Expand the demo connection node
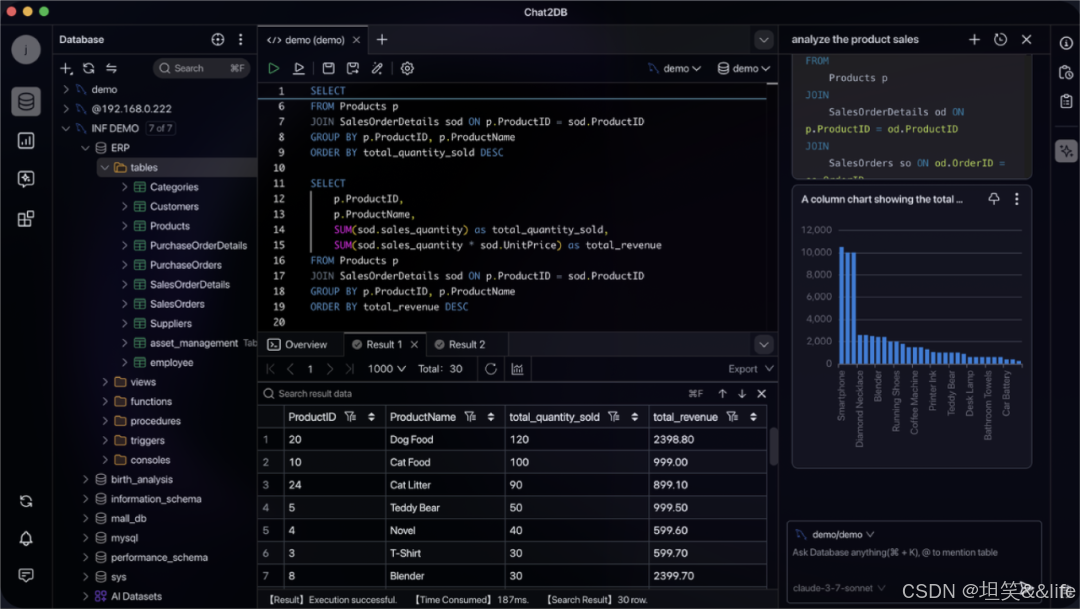The image size is (1080, 609). point(66,90)
